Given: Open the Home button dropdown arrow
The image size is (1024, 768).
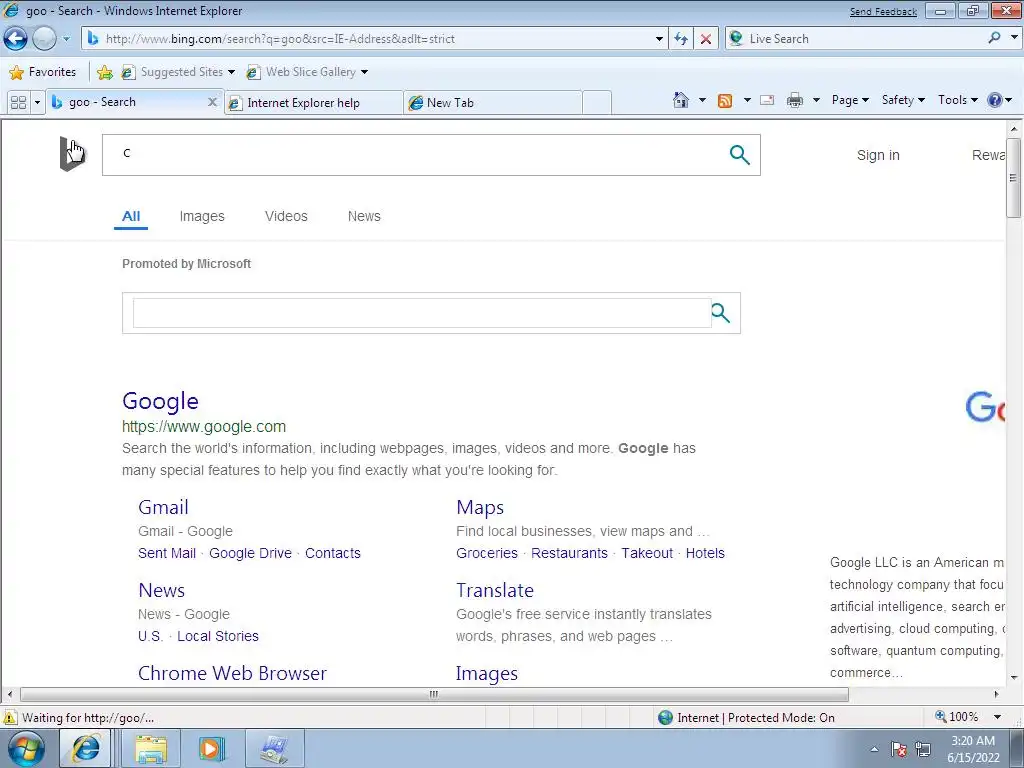Looking at the screenshot, I should (702, 100).
